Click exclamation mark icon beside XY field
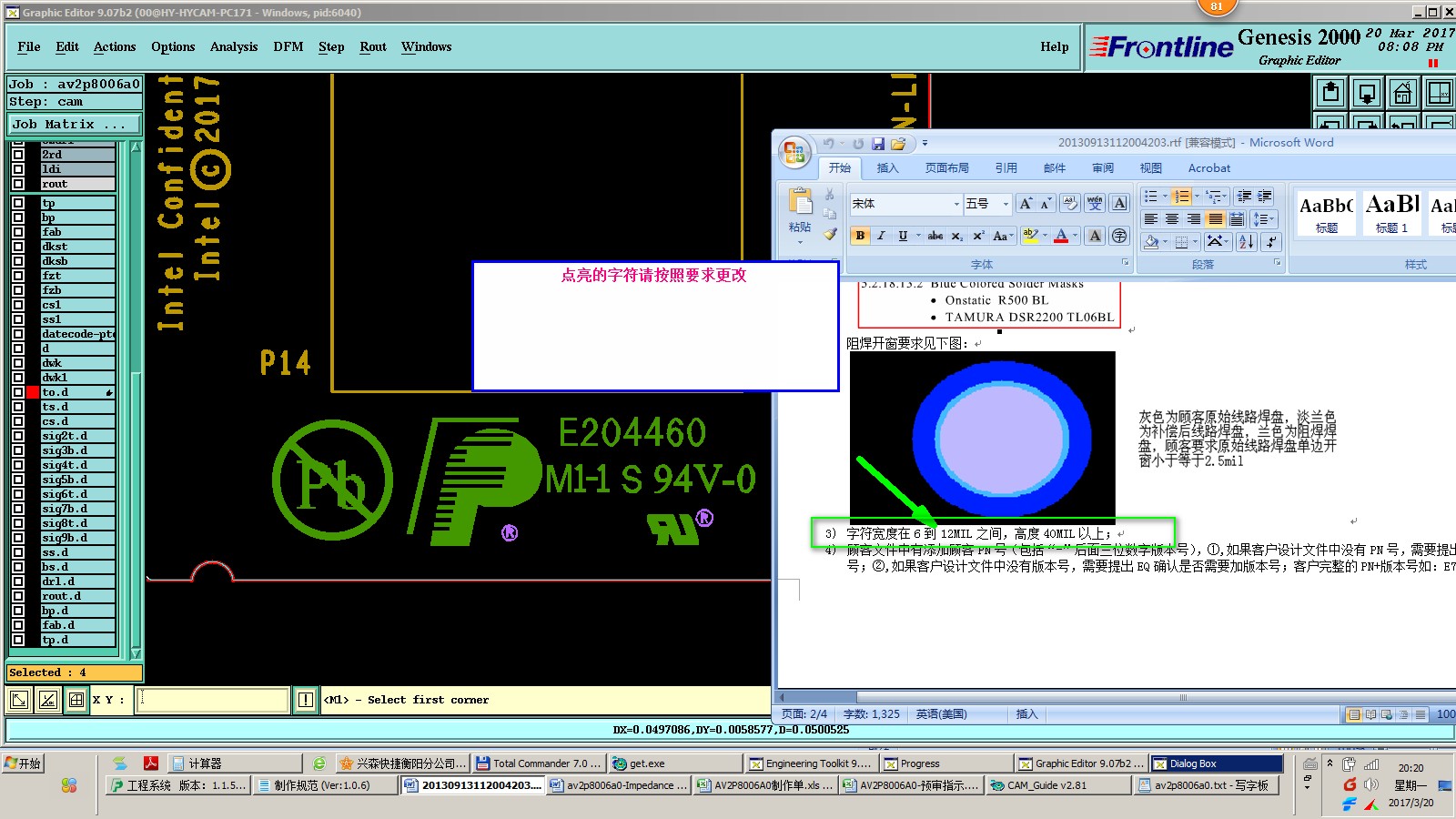1456x819 pixels. [306, 700]
